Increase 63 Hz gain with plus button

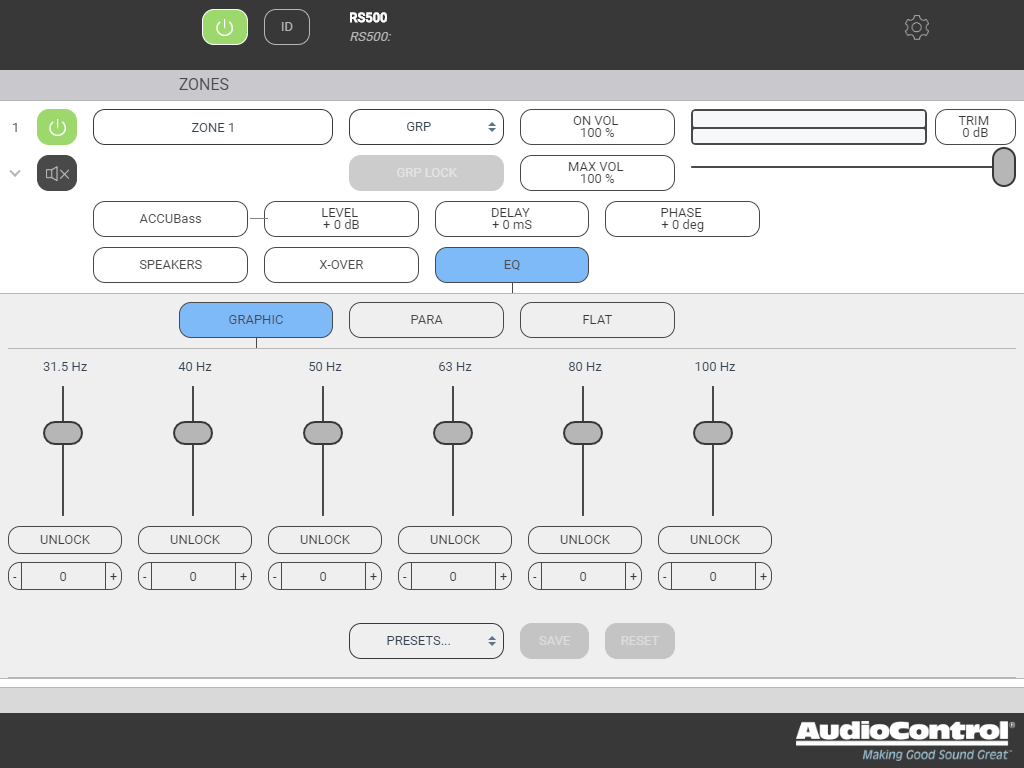[x=503, y=576]
